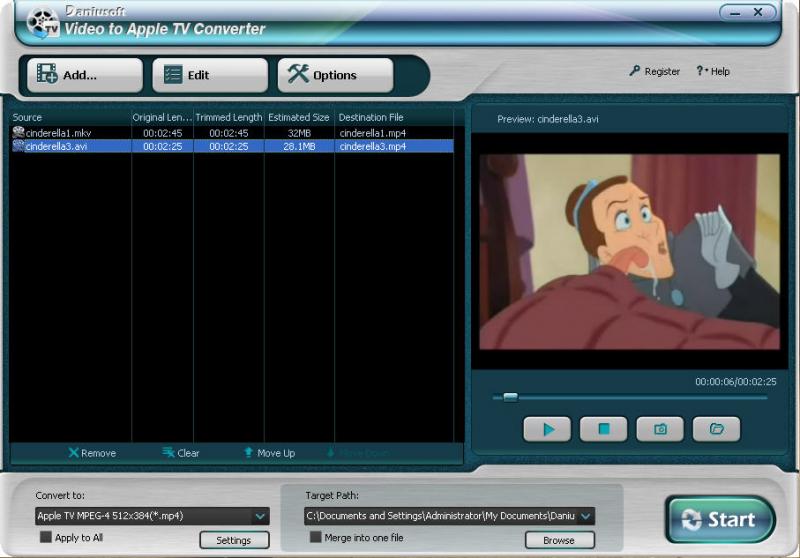800x558 pixels.
Task: Clear all files from the list
Action: coord(181,453)
